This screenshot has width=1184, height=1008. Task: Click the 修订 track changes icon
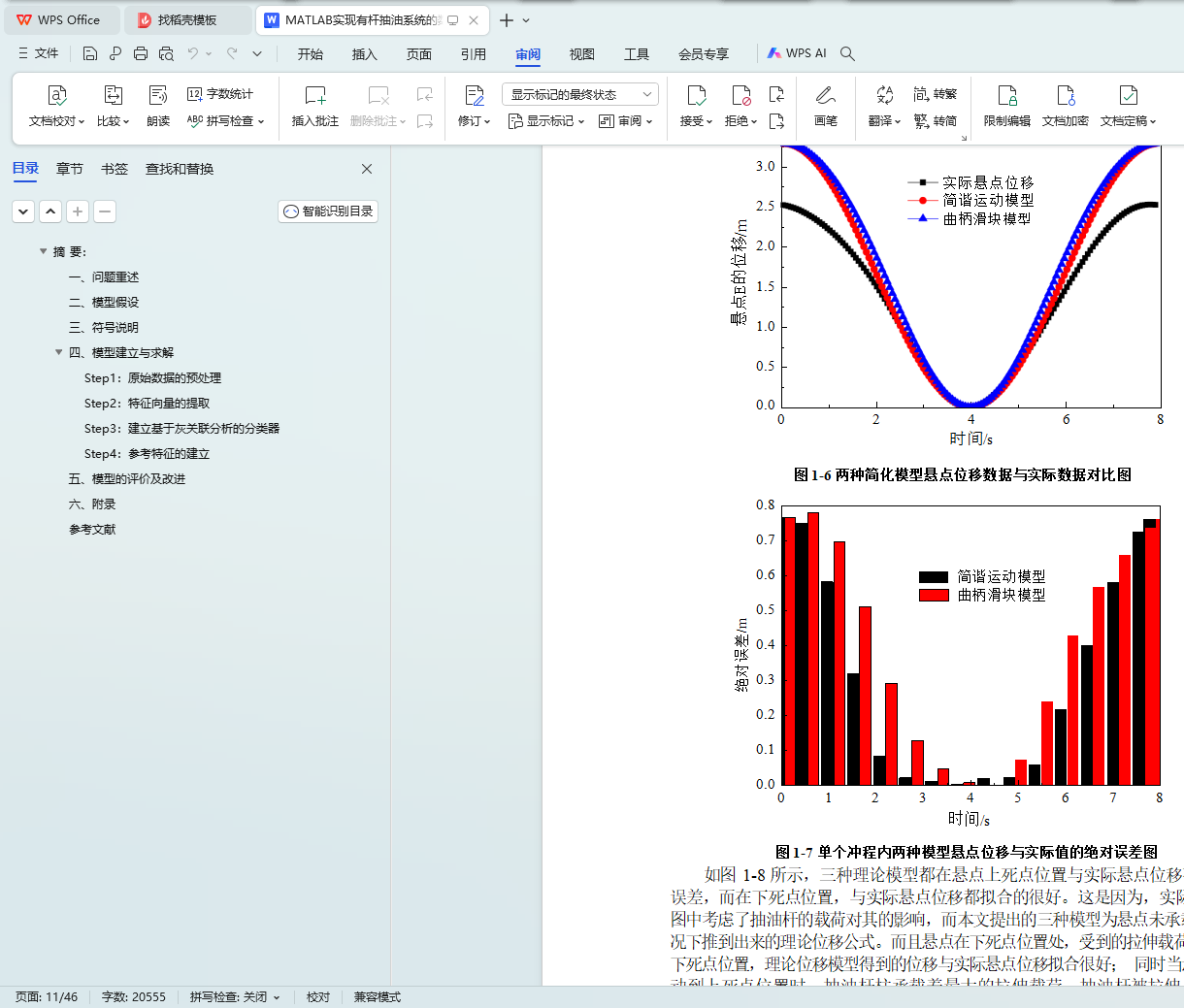[475, 95]
